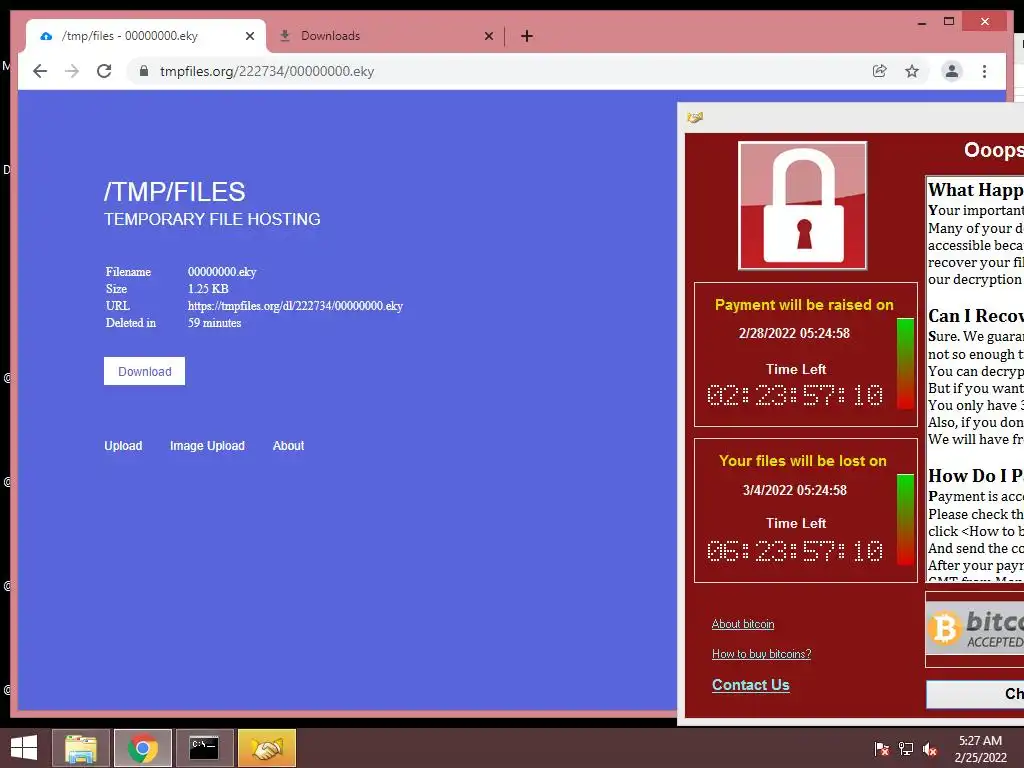Select the '59 minutes' deletion time
1024x768 pixels.
click(215, 323)
